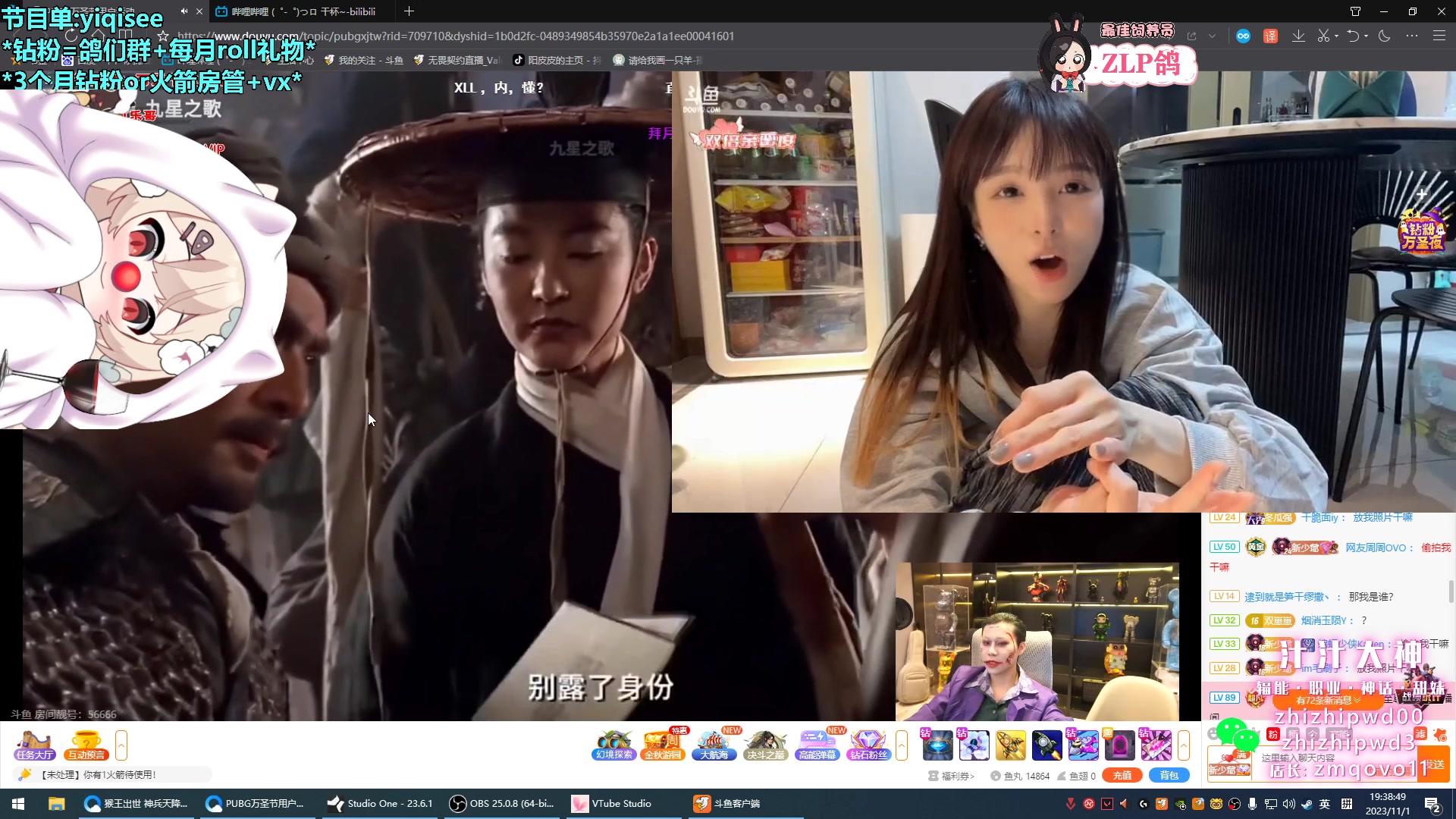The height and width of the screenshot is (819, 1456).
Task: Open the 我的关注 - 斗鱼 bookmark
Action: coord(363,60)
